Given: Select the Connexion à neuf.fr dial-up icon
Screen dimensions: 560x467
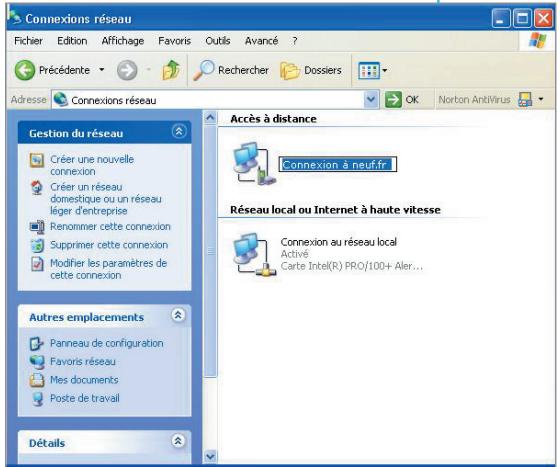Looking at the screenshot, I should point(255,164).
